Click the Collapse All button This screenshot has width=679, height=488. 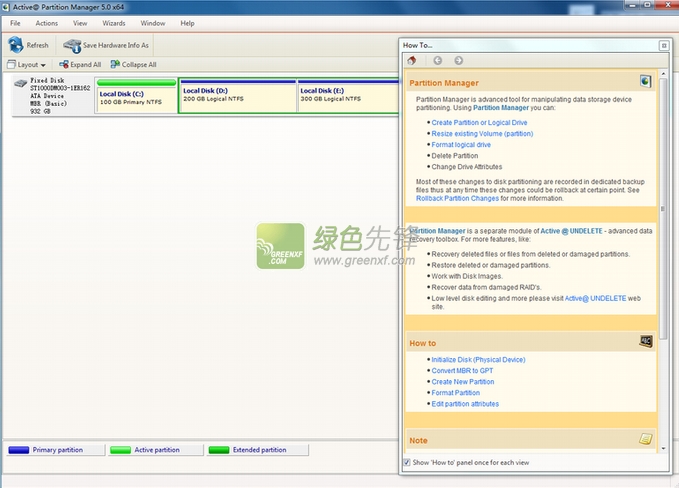pyautogui.click(x=133, y=65)
